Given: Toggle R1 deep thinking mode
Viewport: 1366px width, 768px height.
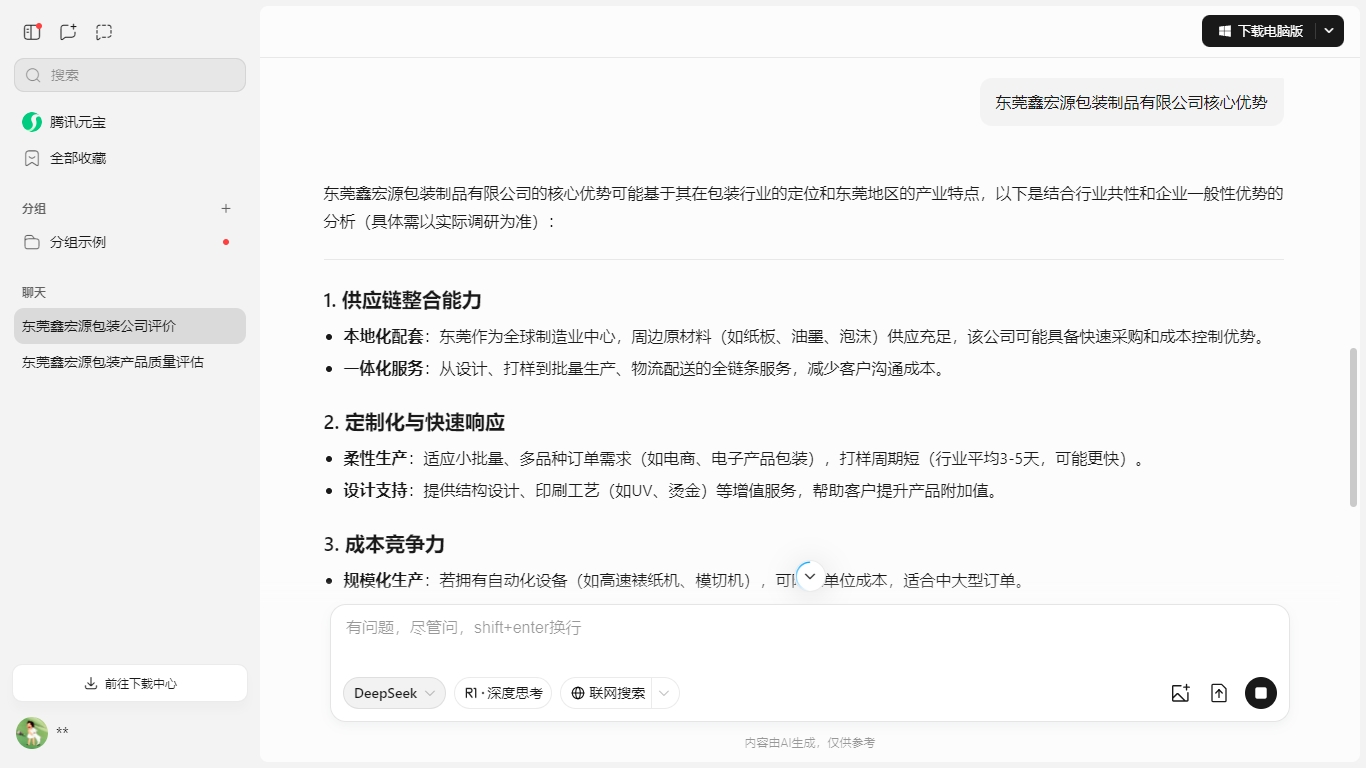Looking at the screenshot, I should click(503, 693).
